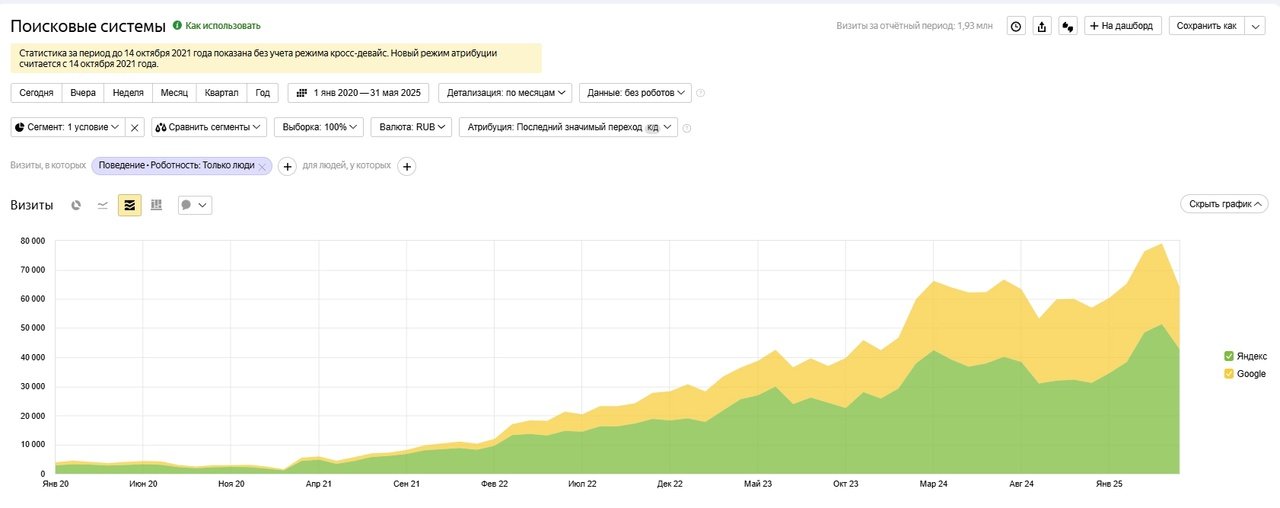
Task: Open report history clock icon
Action: pos(1016,27)
